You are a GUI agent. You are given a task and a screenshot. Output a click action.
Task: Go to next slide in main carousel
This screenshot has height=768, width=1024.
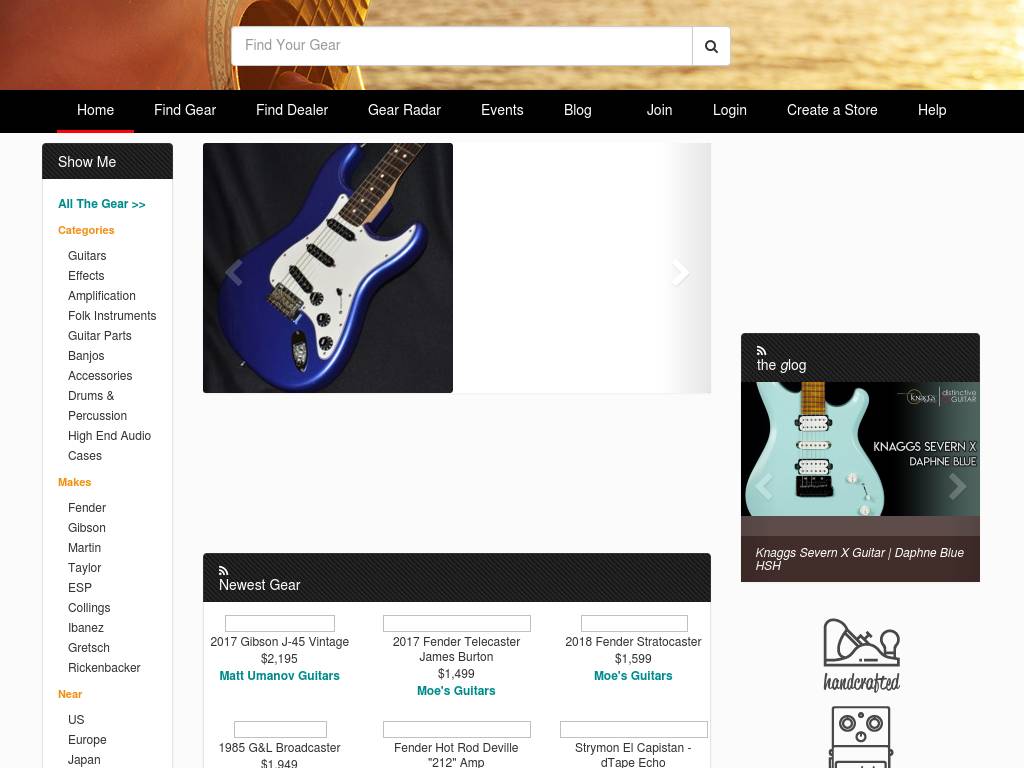pos(680,272)
